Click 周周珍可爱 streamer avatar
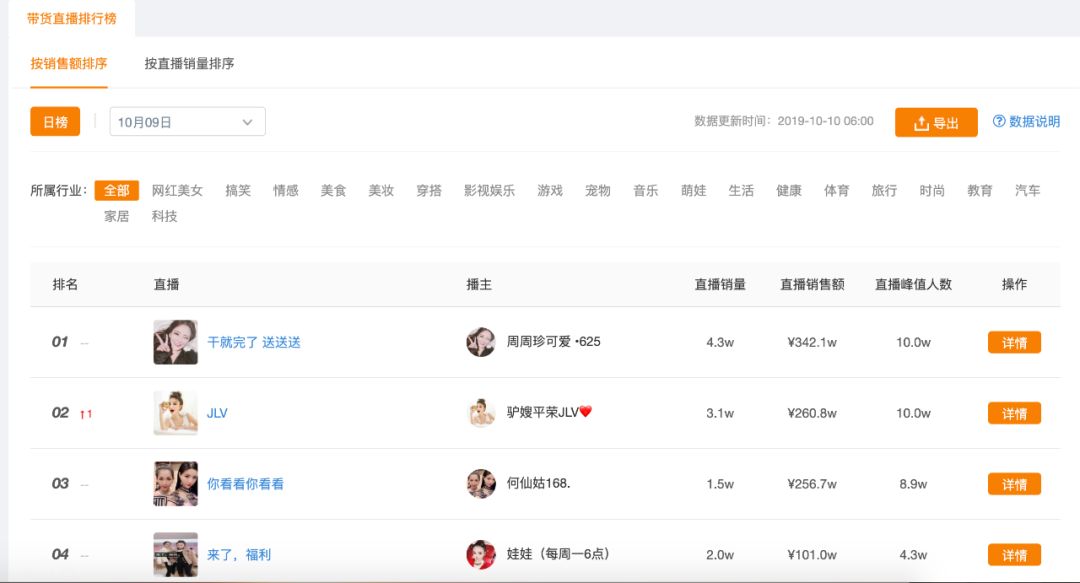 pos(481,342)
